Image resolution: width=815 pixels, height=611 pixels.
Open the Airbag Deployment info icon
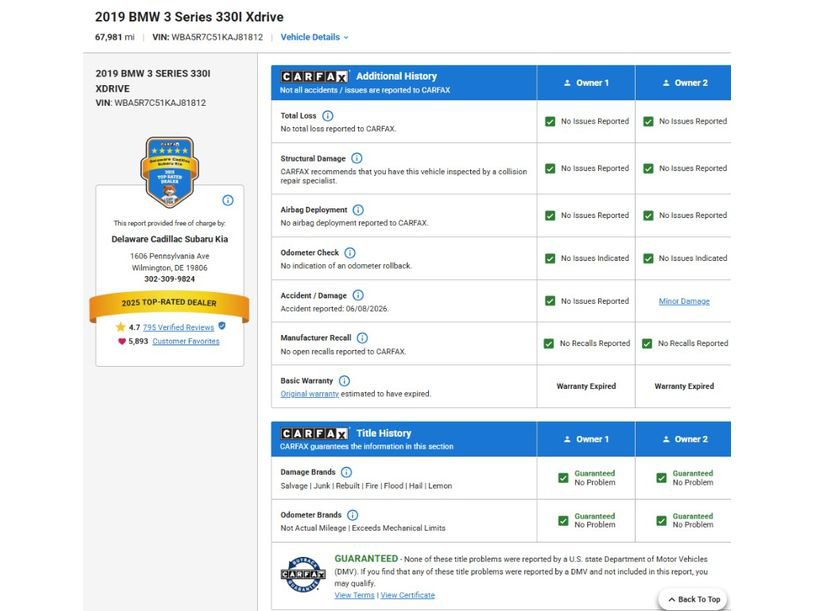click(358, 210)
